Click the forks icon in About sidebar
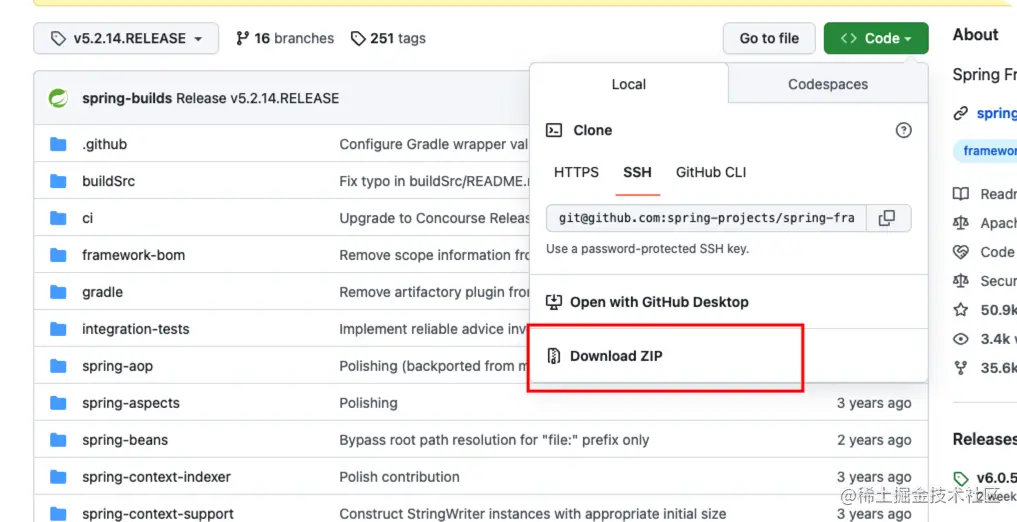This screenshot has height=522, width=1017. [x=961, y=368]
